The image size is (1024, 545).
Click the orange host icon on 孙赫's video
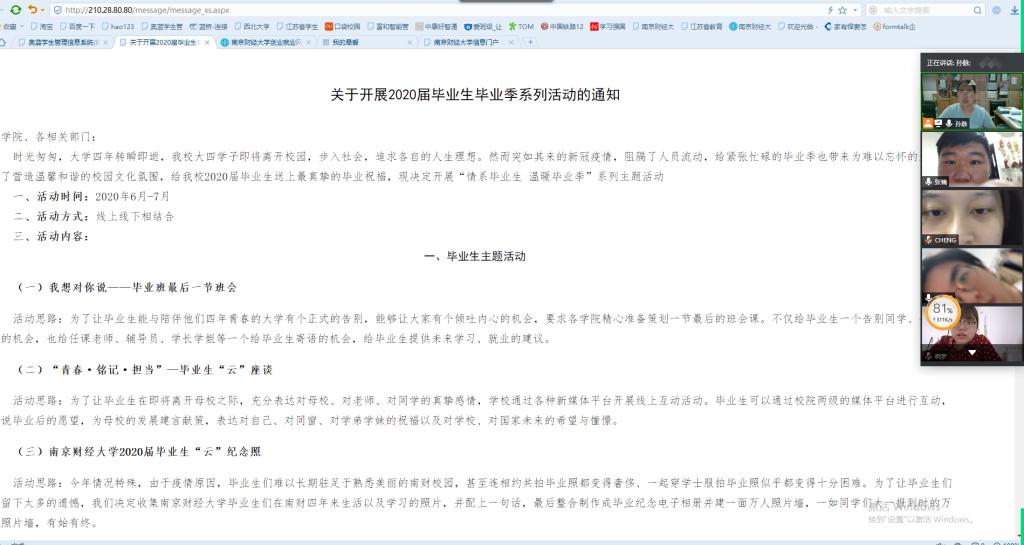[928, 123]
